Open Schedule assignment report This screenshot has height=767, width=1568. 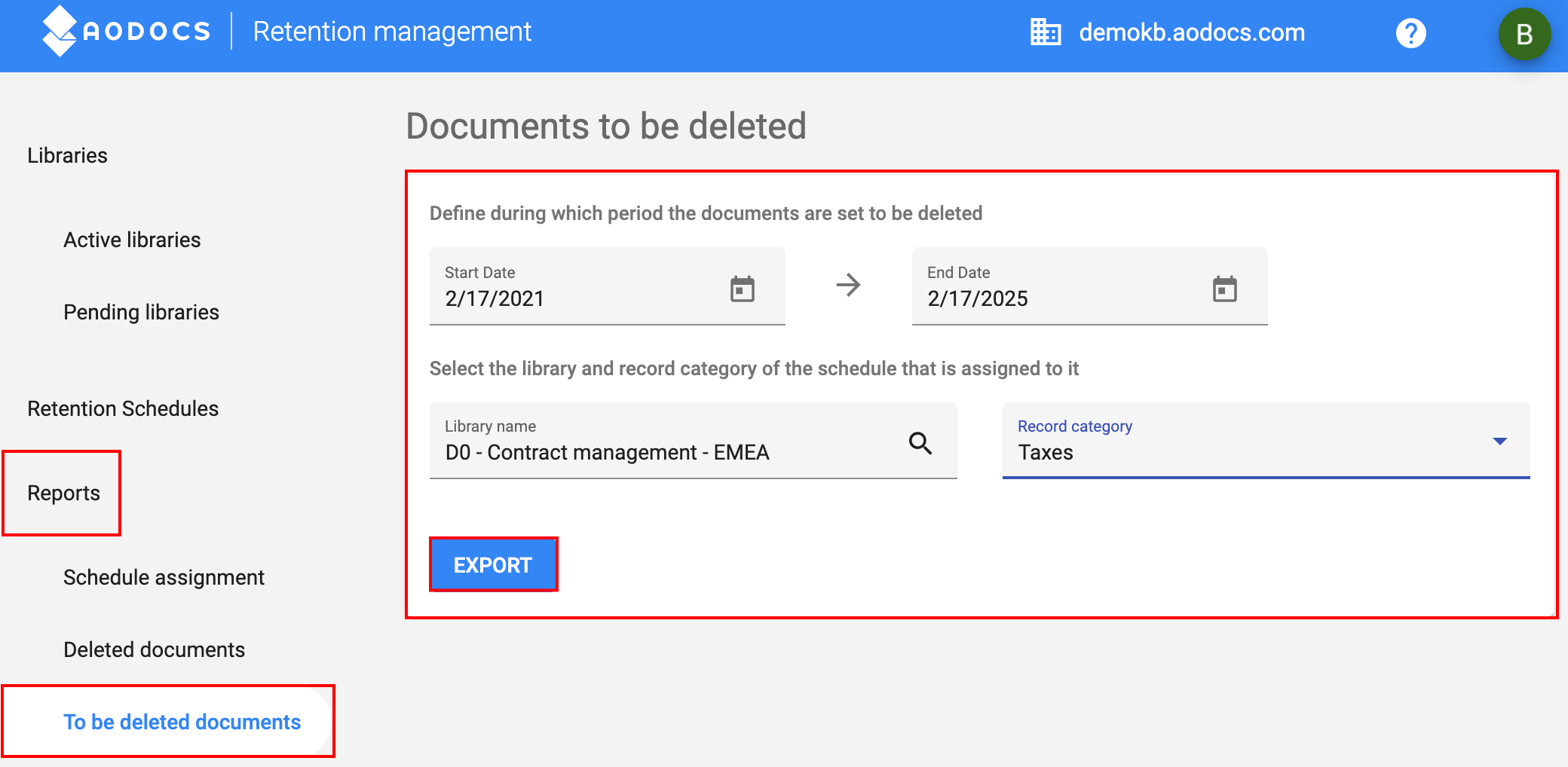(164, 577)
